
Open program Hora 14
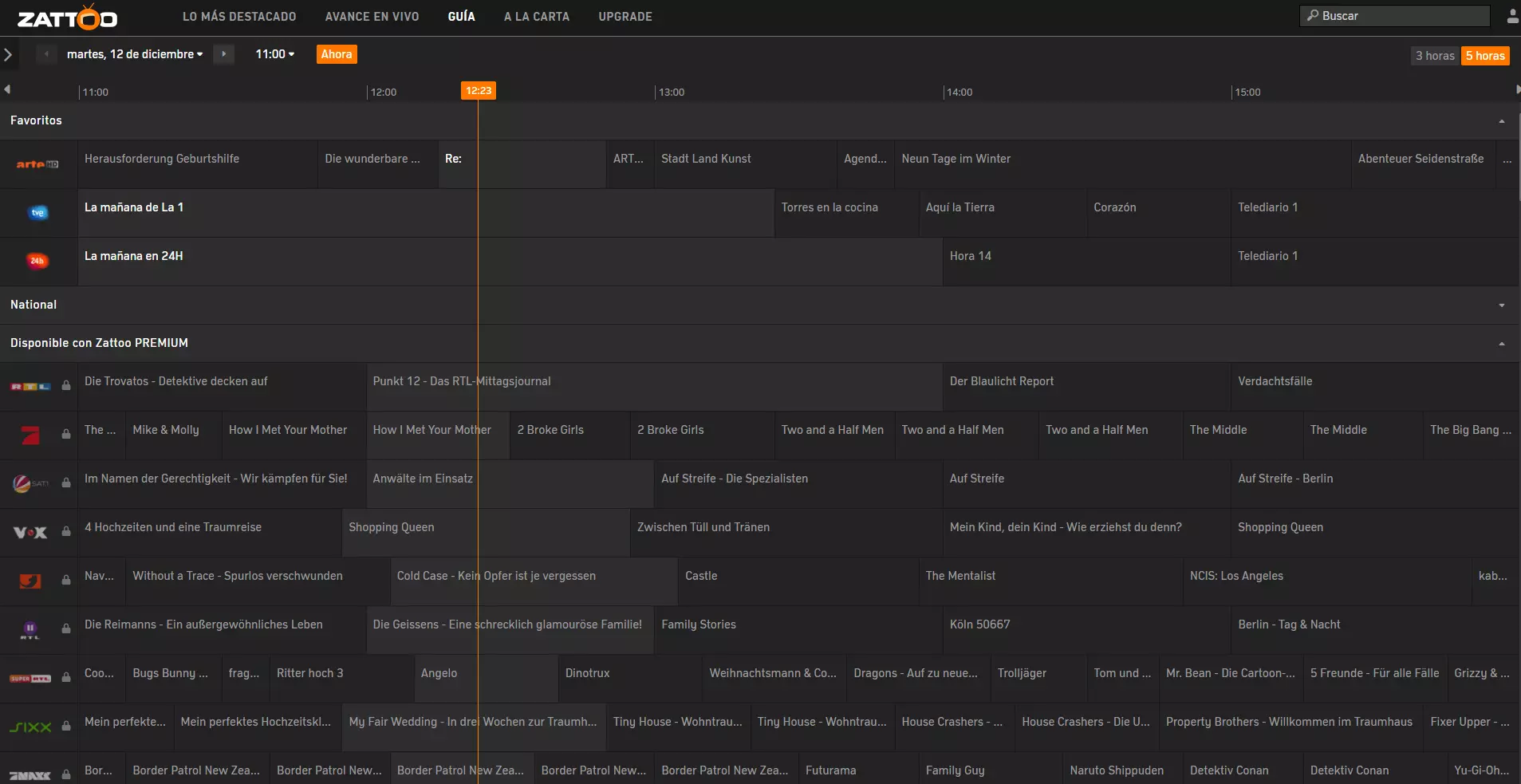coord(1086,262)
